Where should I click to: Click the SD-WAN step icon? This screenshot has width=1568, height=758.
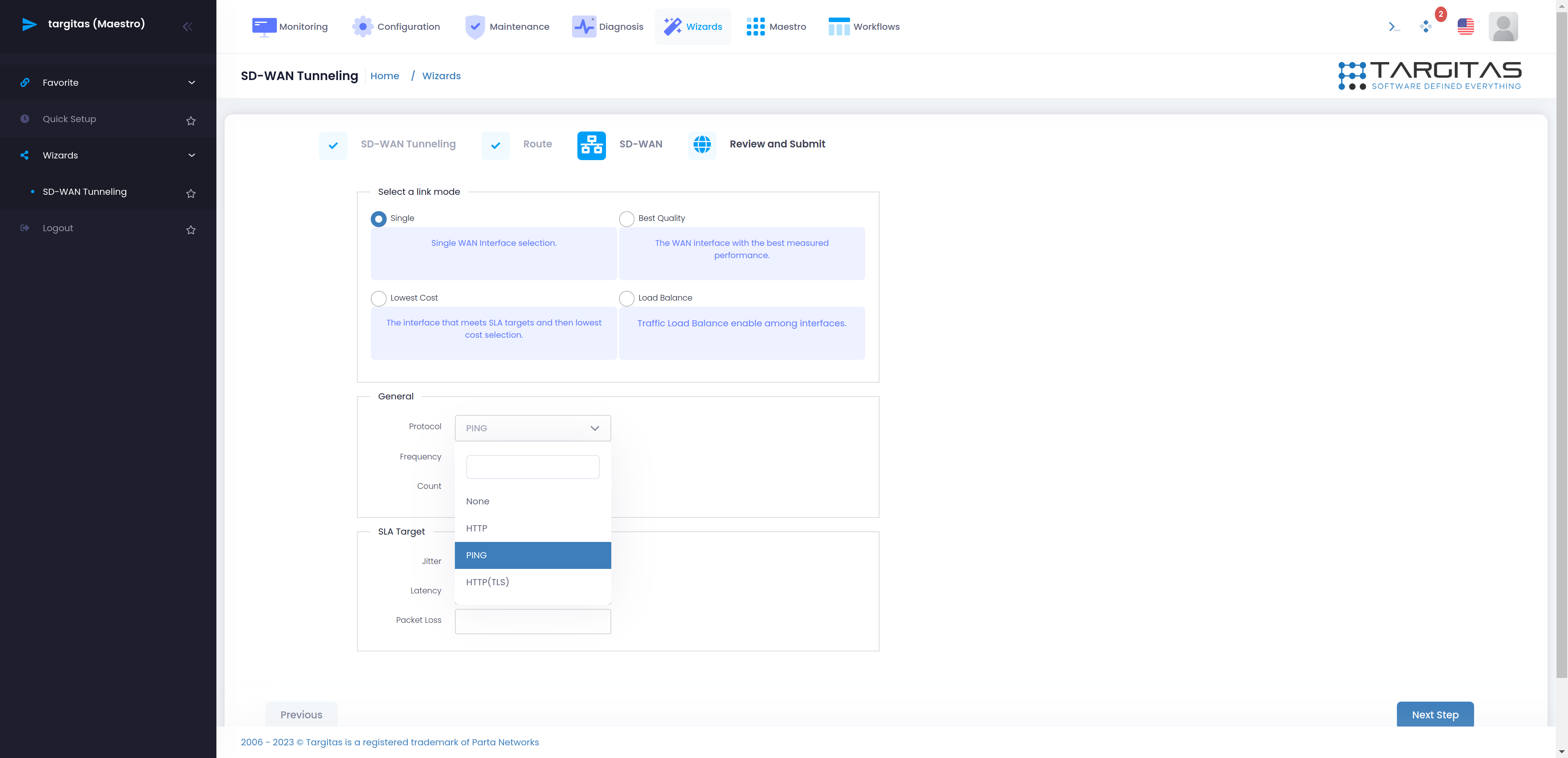[x=591, y=144]
